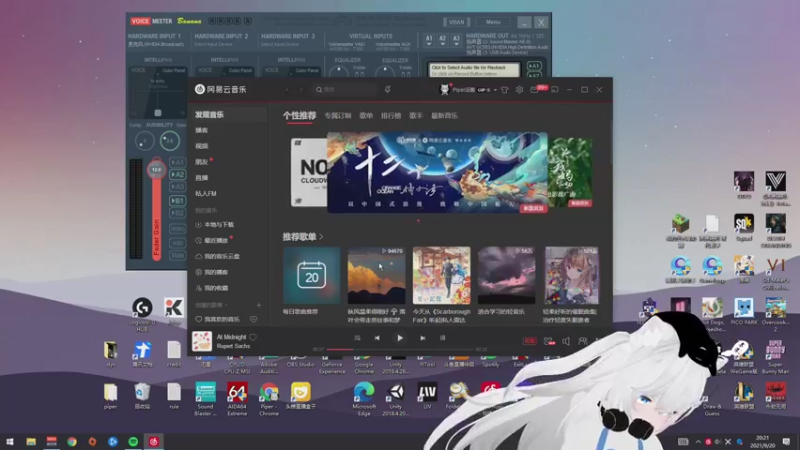
Task: Toggle A1 bus routing in Voicemeeter strip
Action: point(177,162)
